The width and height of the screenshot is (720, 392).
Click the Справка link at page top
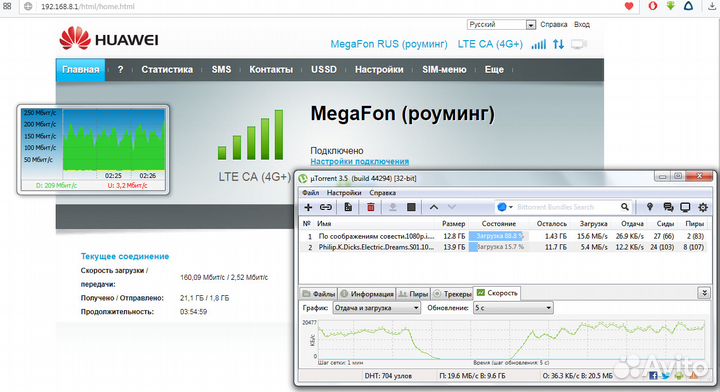coord(553,24)
